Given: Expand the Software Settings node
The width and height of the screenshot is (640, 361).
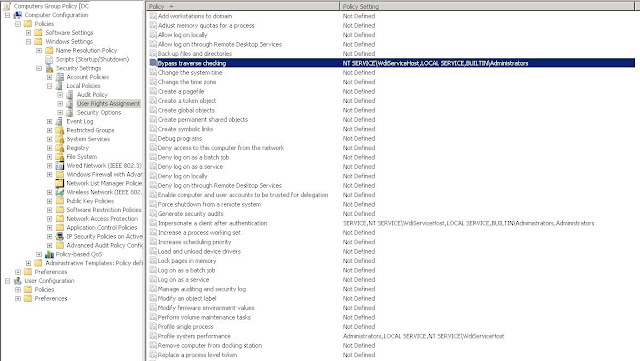Looking at the screenshot, I should pyautogui.click(x=29, y=33).
